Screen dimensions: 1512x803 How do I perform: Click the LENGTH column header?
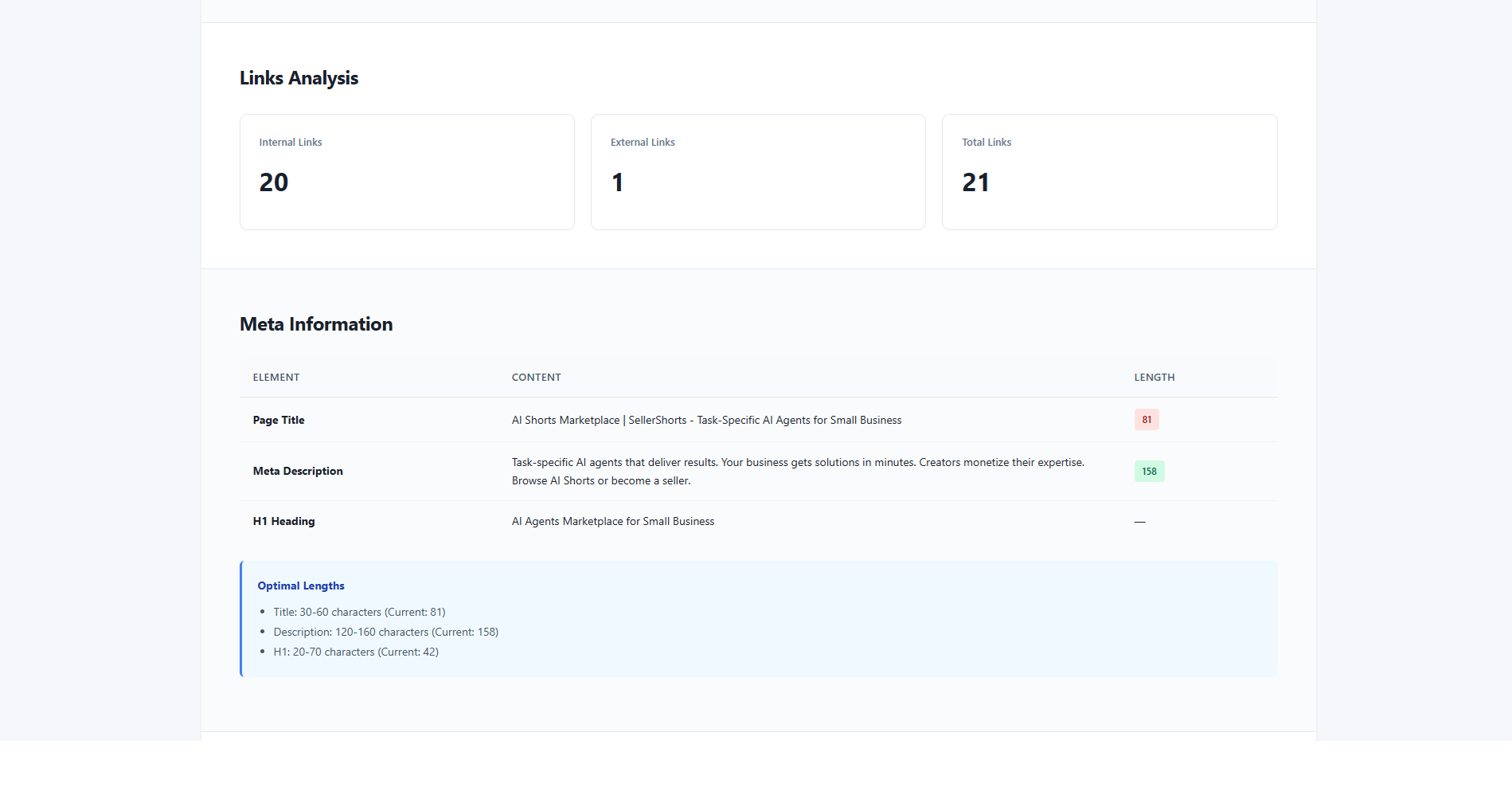point(1154,378)
